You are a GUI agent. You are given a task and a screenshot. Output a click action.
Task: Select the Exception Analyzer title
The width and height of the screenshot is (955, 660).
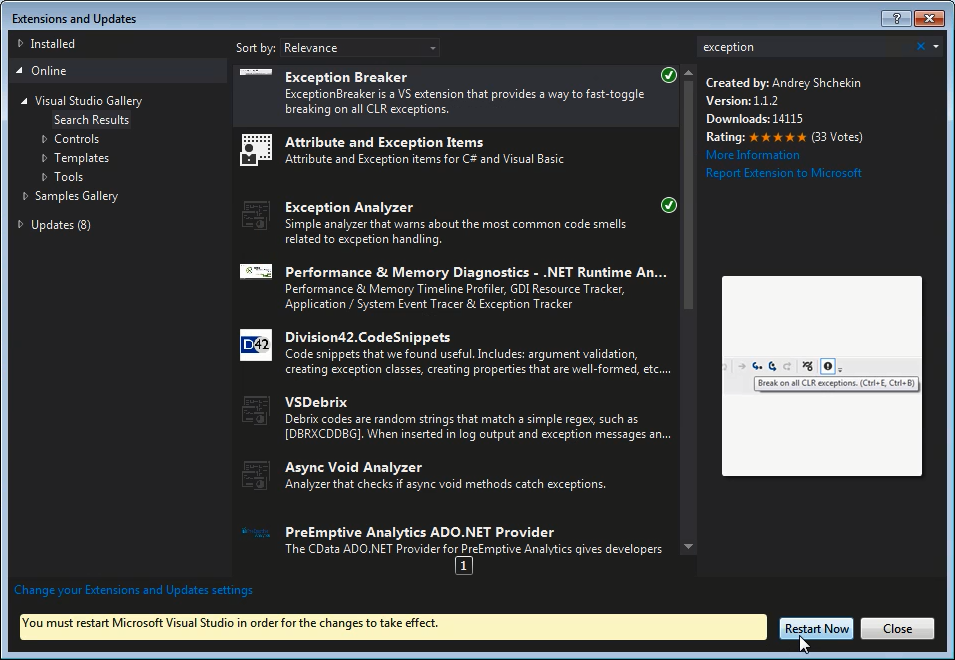(349, 208)
